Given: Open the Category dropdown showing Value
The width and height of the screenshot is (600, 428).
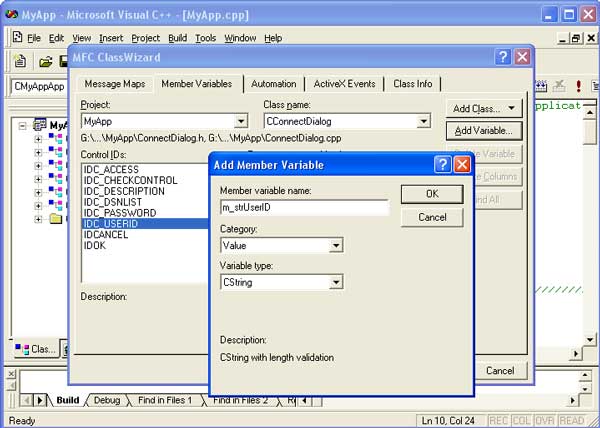Looking at the screenshot, I should (336, 246).
